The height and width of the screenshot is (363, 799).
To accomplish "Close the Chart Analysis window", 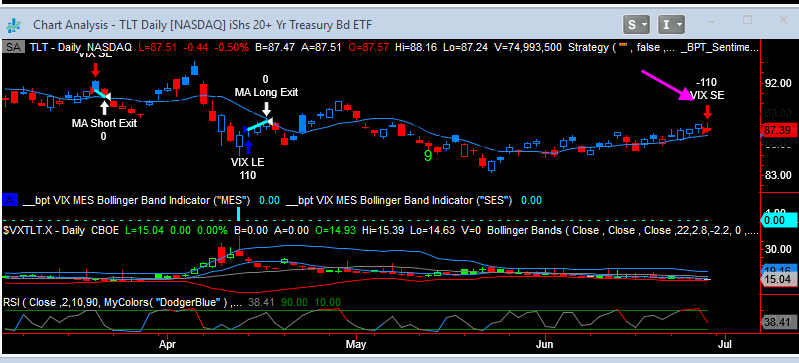I will click(x=783, y=20).
